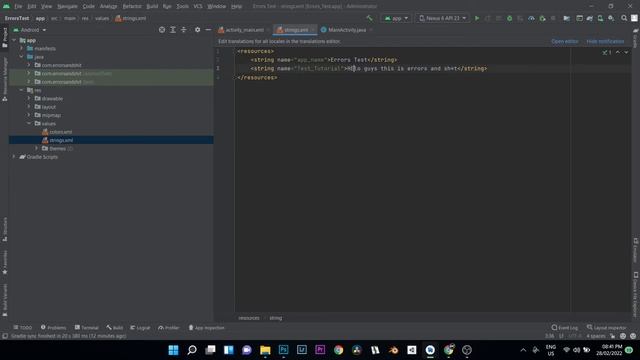Open Windows taskbar search
Viewport: 640px width, 360px height.
tap(192, 350)
